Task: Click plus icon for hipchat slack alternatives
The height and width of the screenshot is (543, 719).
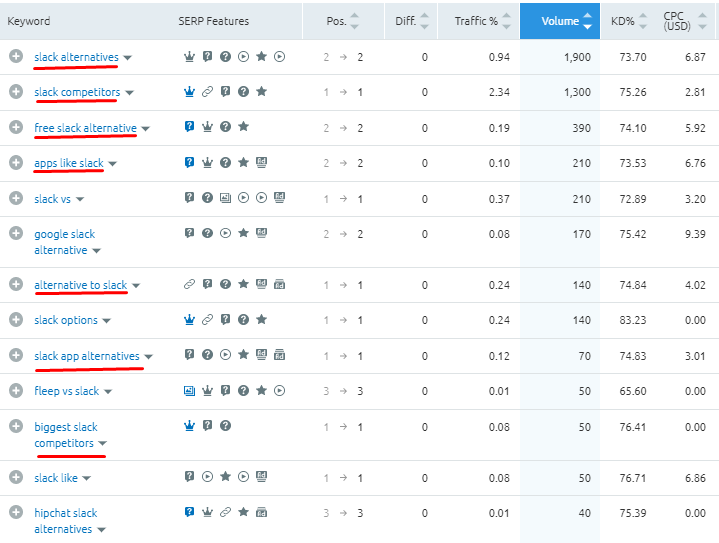Action: click(x=16, y=512)
